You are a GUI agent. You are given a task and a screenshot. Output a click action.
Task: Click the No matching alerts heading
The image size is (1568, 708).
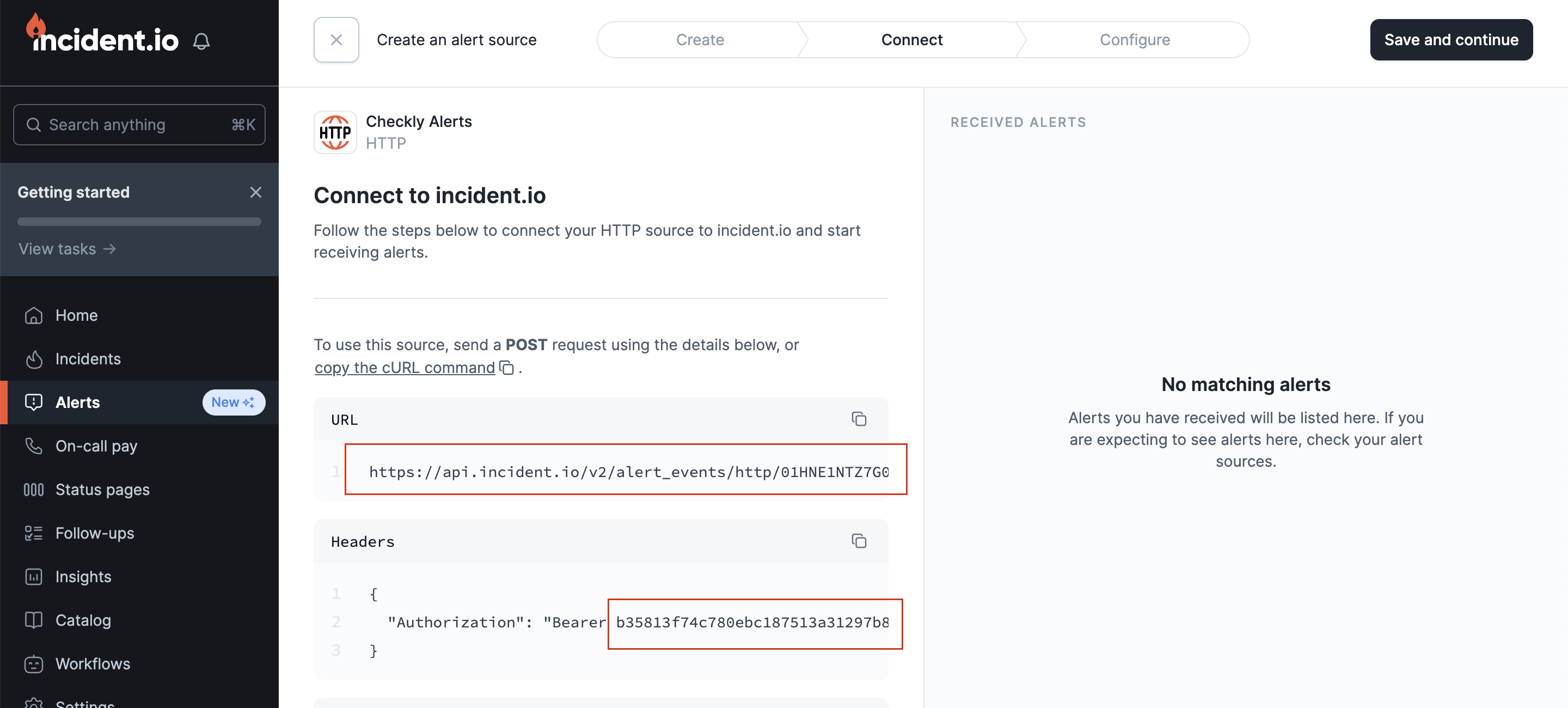click(1245, 384)
